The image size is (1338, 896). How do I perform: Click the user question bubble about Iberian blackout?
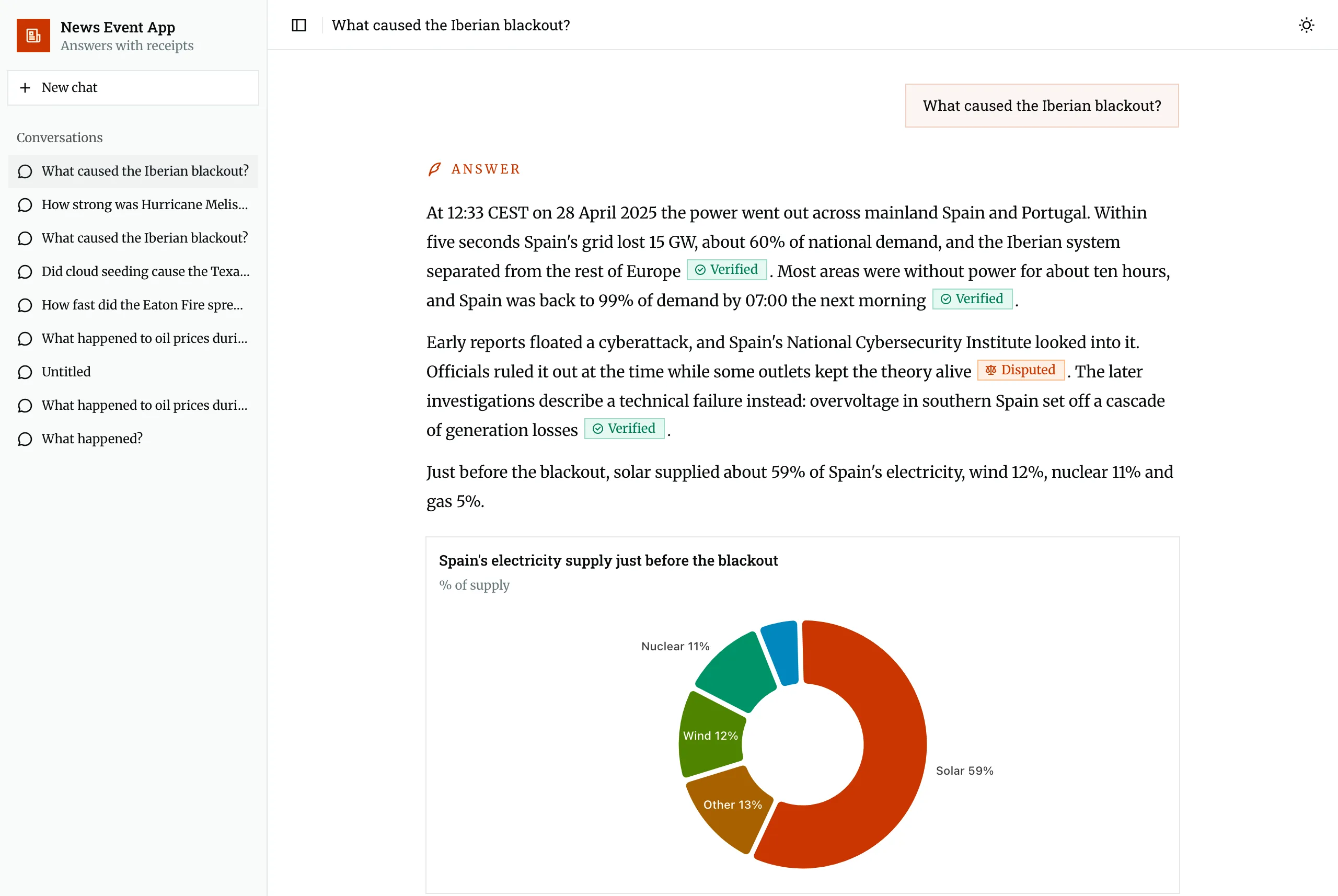pyautogui.click(x=1042, y=106)
